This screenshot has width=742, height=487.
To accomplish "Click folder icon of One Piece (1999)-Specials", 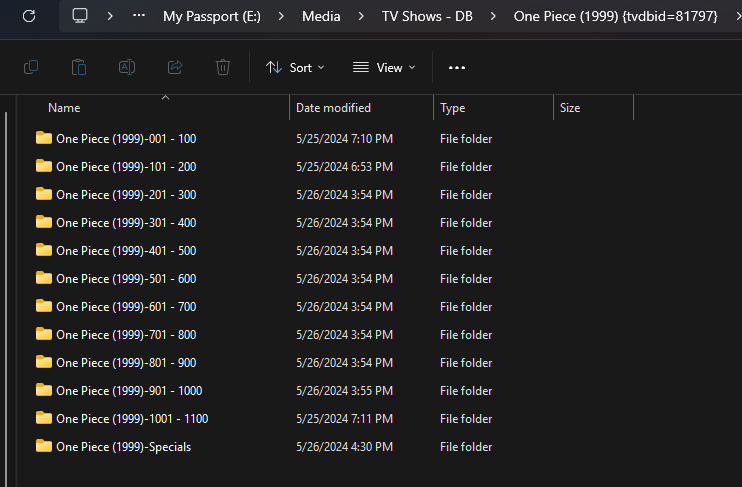I will pos(44,446).
